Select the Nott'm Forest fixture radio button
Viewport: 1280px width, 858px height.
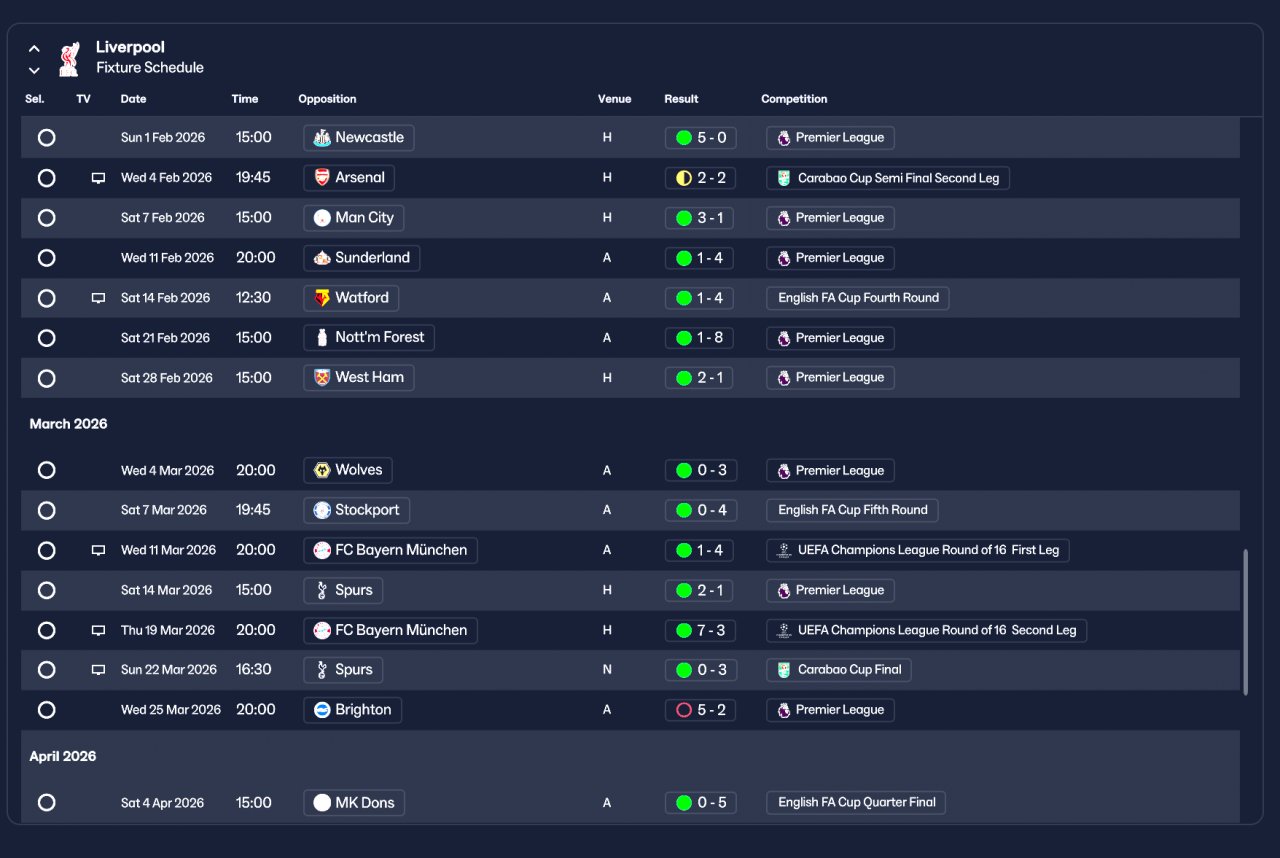46,338
